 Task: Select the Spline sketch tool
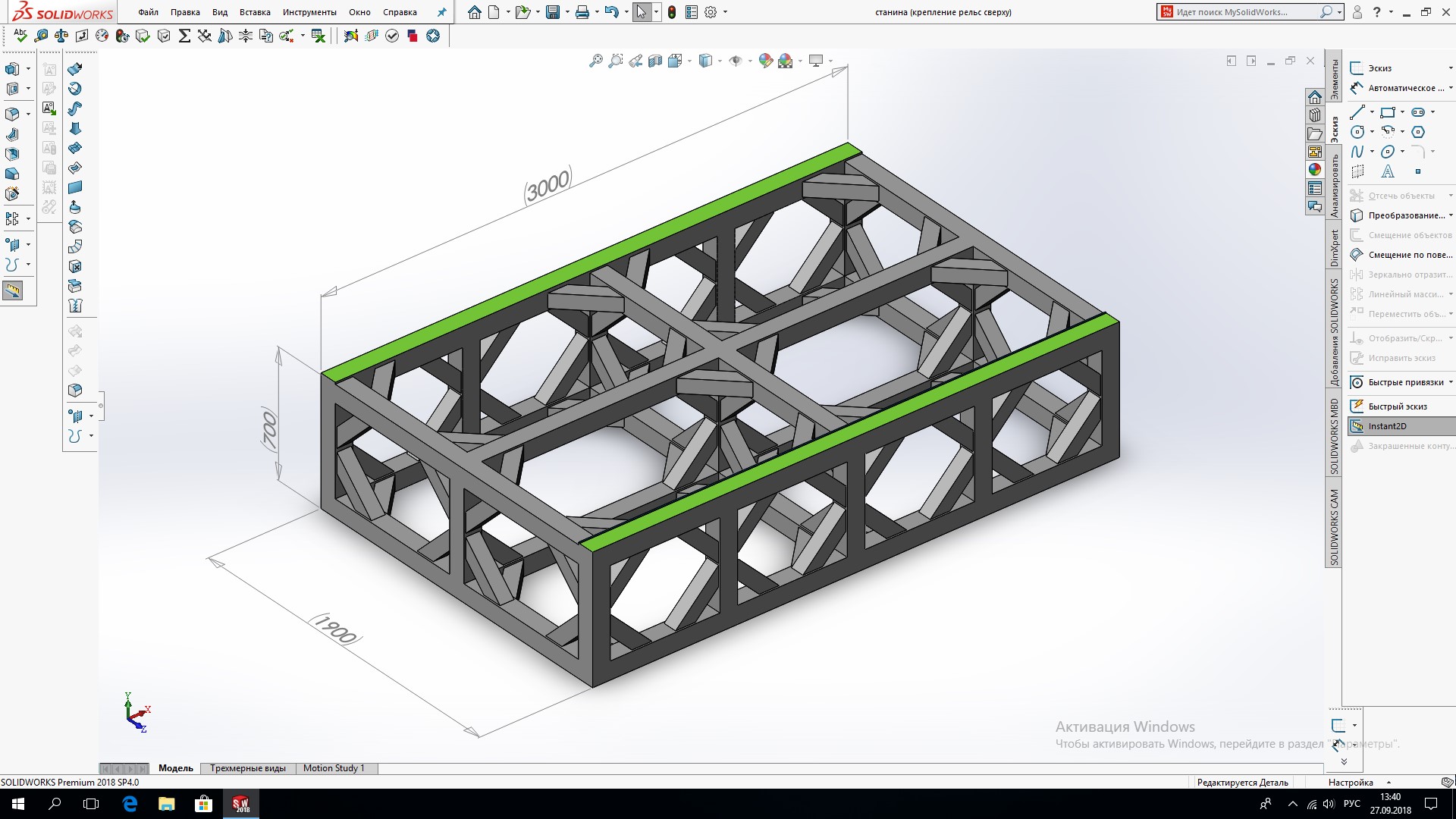click(x=1357, y=152)
